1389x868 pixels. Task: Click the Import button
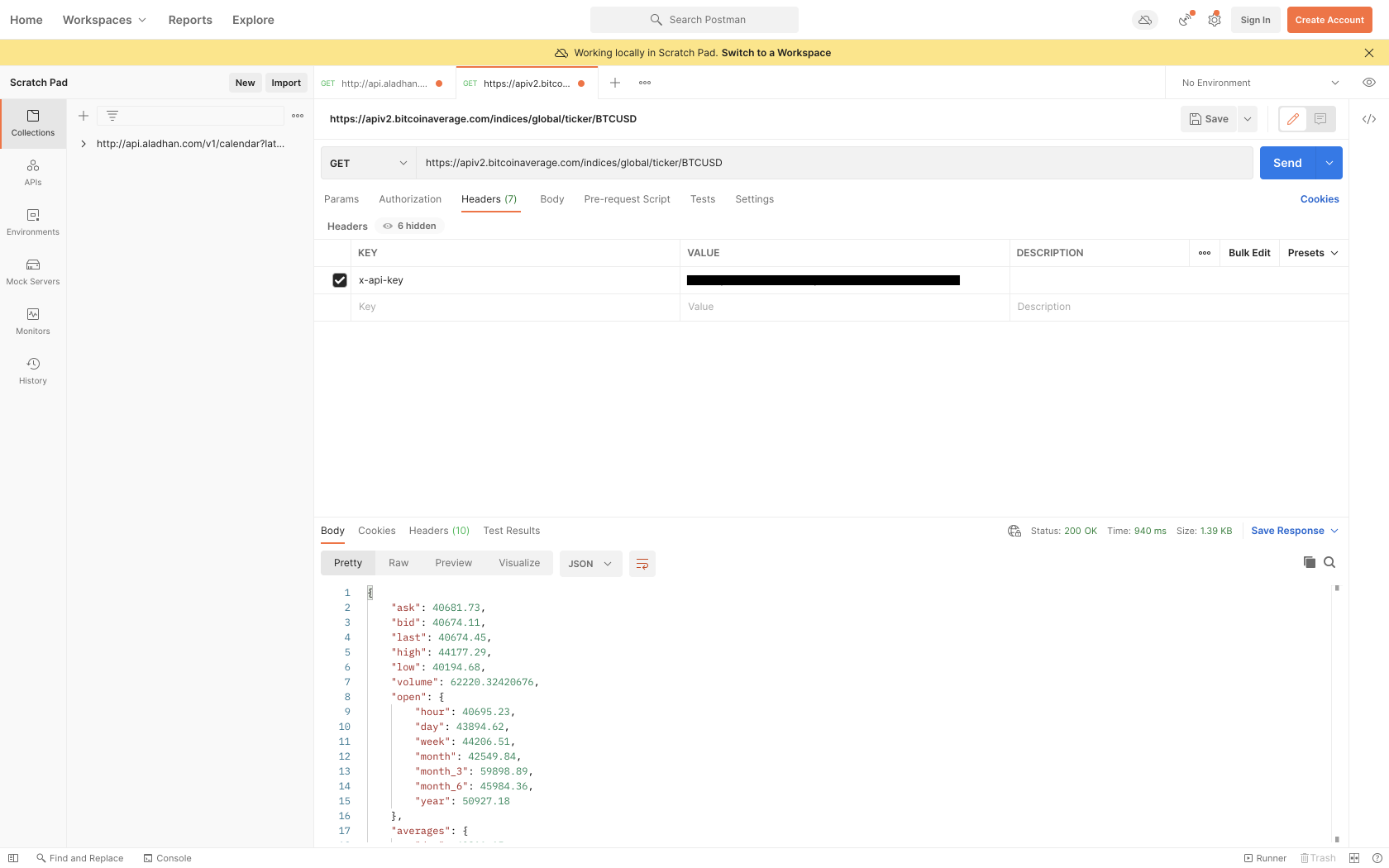pos(286,83)
